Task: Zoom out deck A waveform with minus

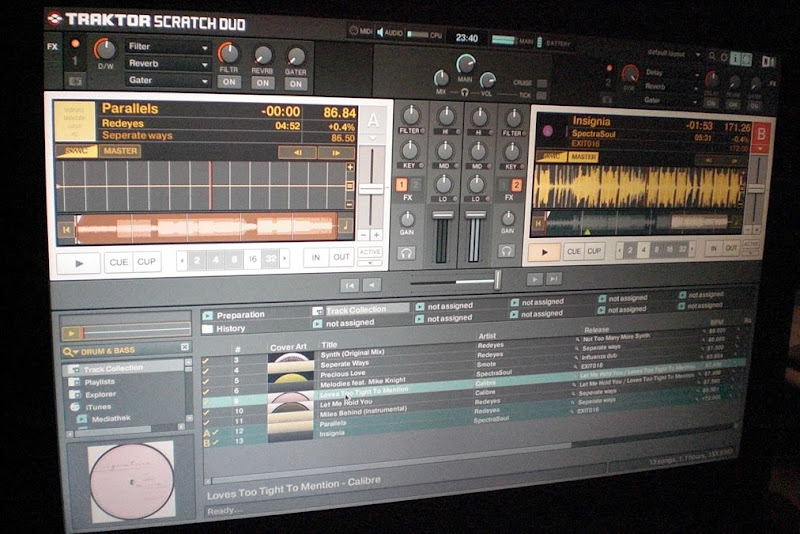Action: (x=349, y=204)
